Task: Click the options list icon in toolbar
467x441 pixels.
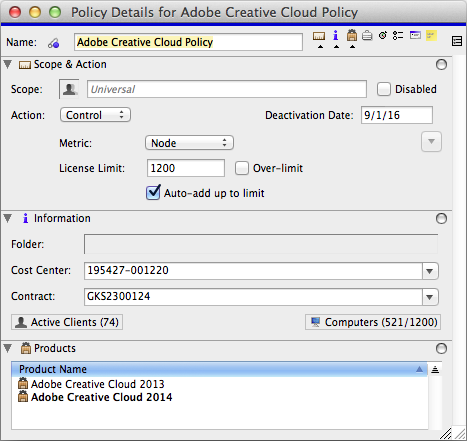Action: click(x=398, y=35)
